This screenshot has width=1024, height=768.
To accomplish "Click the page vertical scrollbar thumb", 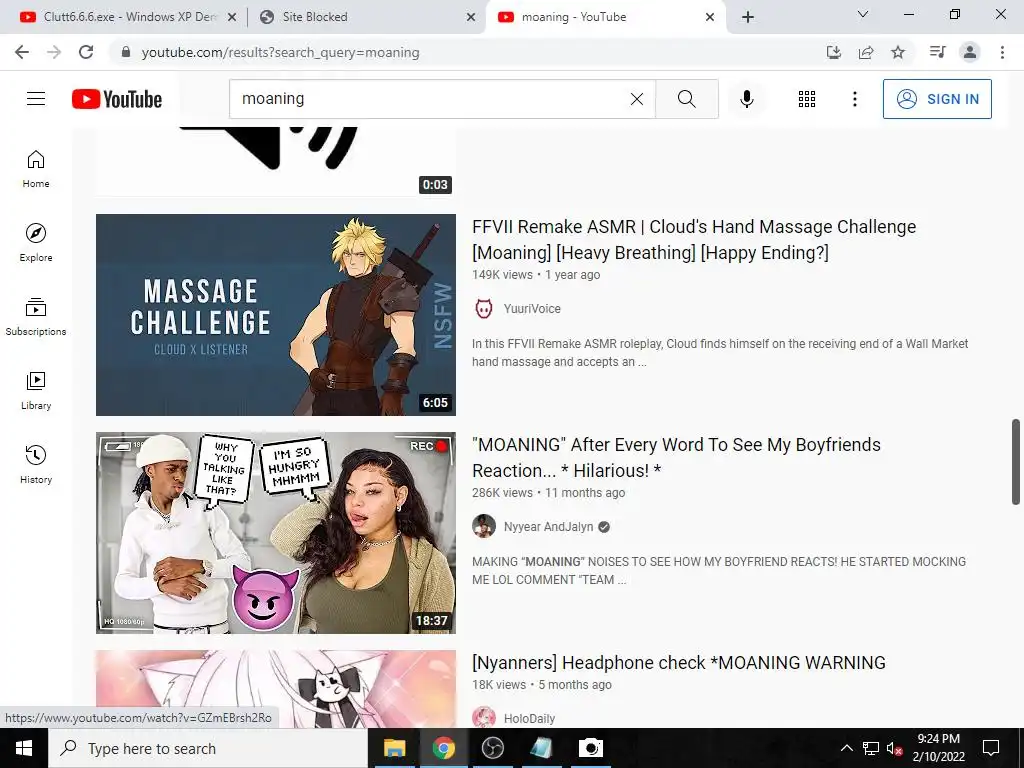I will pyautogui.click(x=1016, y=462).
